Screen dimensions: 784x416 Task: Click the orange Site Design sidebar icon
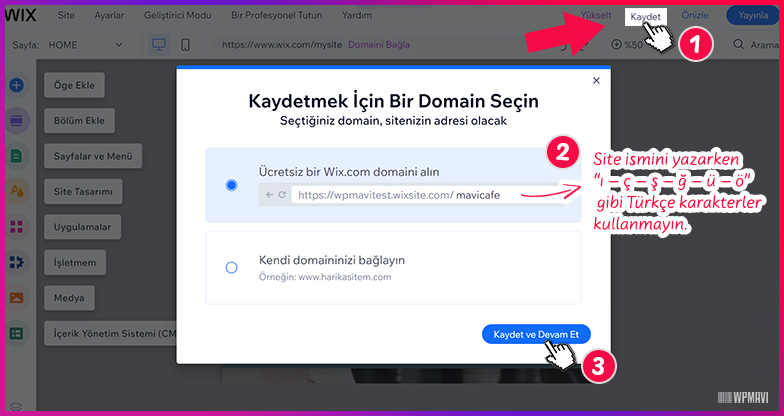point(16,192)
